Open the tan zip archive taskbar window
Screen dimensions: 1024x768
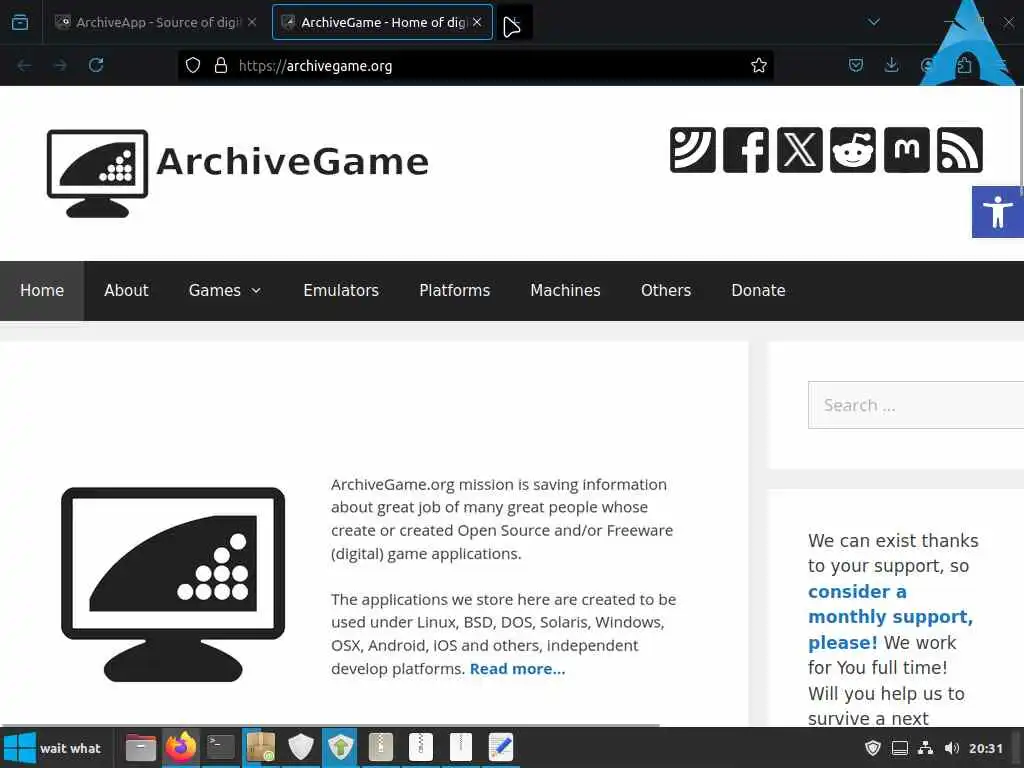(x=381, y=748)
